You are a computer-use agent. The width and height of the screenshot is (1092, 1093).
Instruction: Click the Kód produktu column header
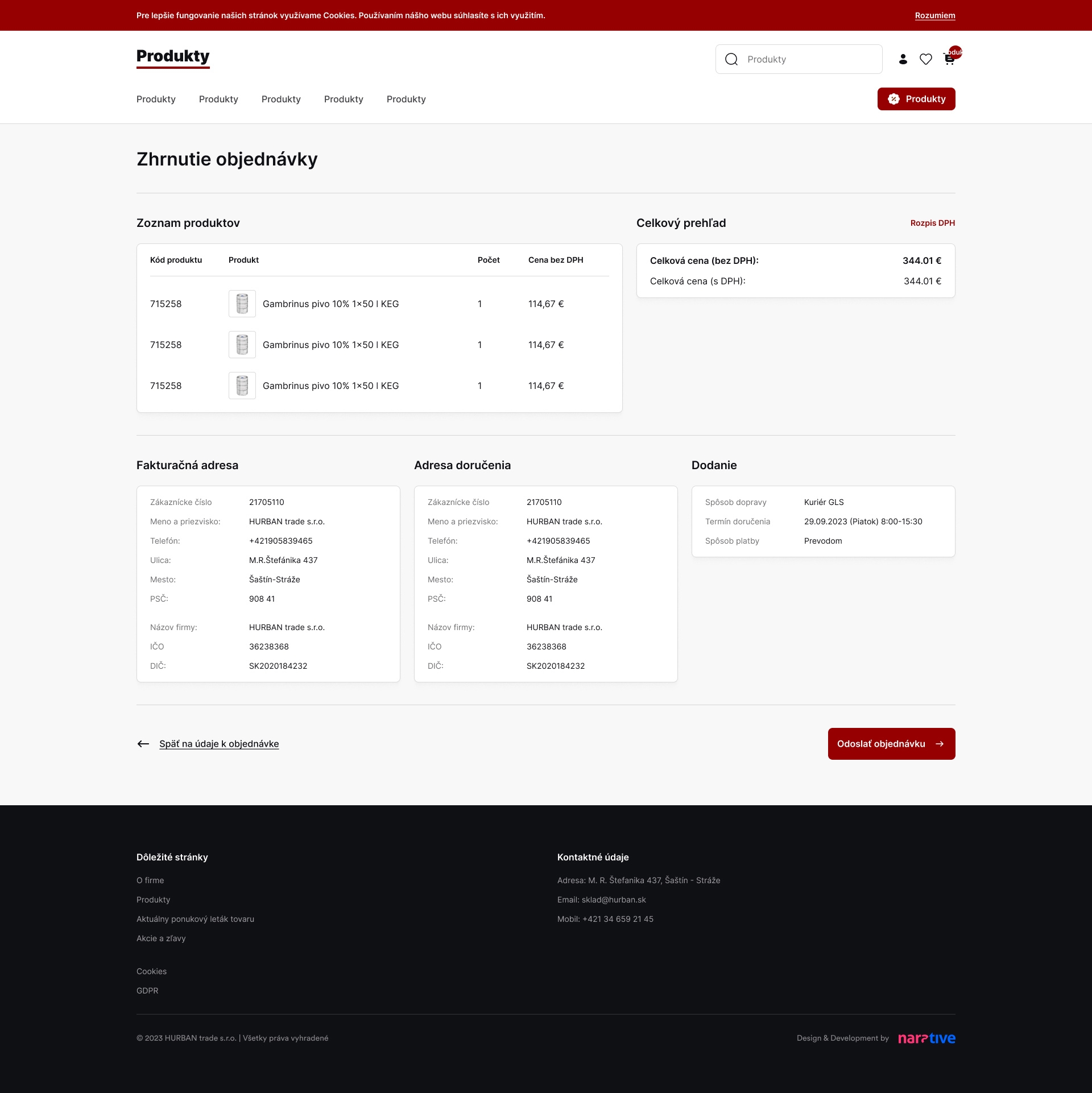176,260
